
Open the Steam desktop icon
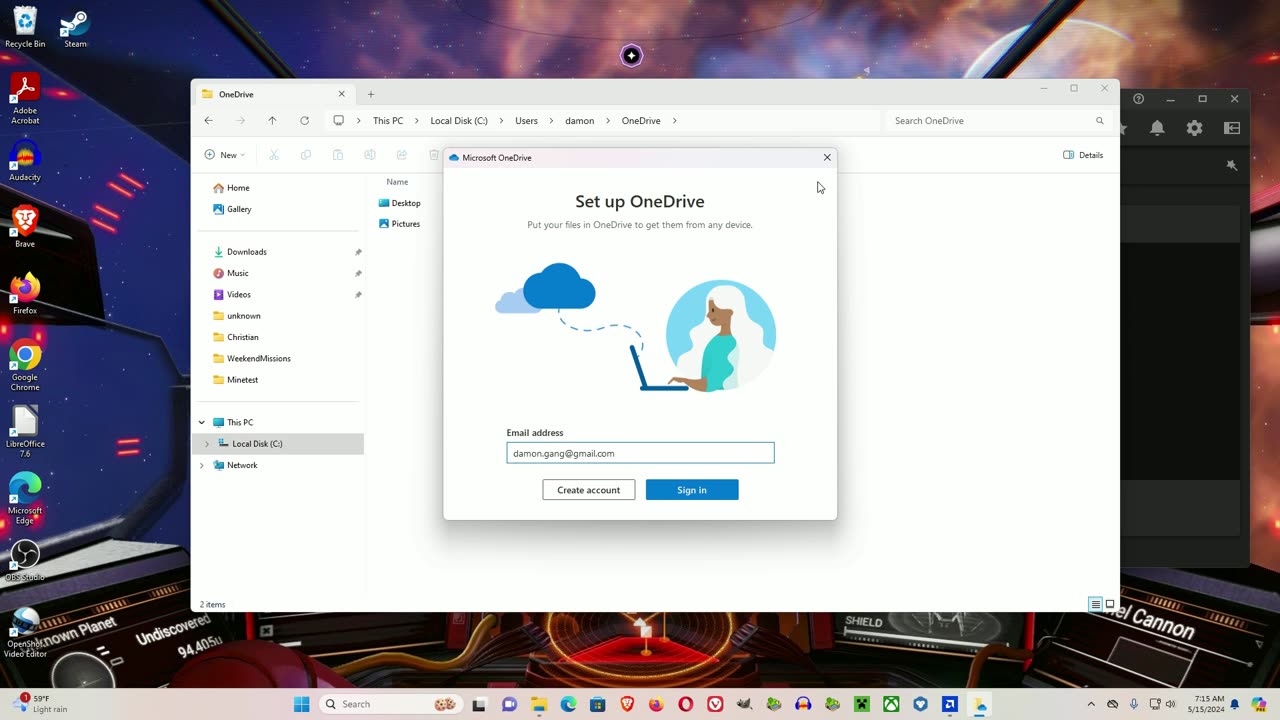click(x=75, y=28)
